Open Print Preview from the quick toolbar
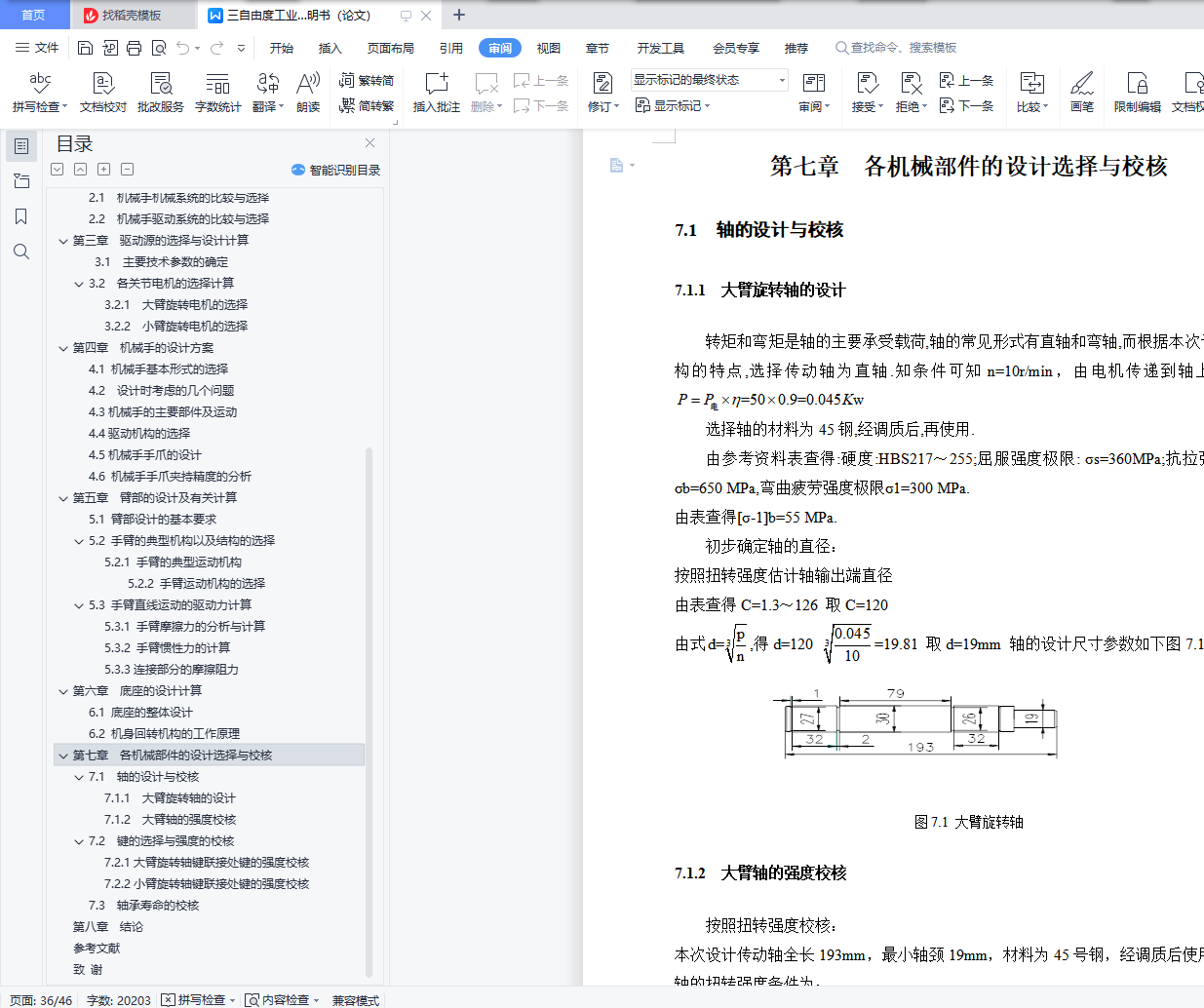The width and height of the screenshot is (1204, 1008). click(x=158, y=48)
